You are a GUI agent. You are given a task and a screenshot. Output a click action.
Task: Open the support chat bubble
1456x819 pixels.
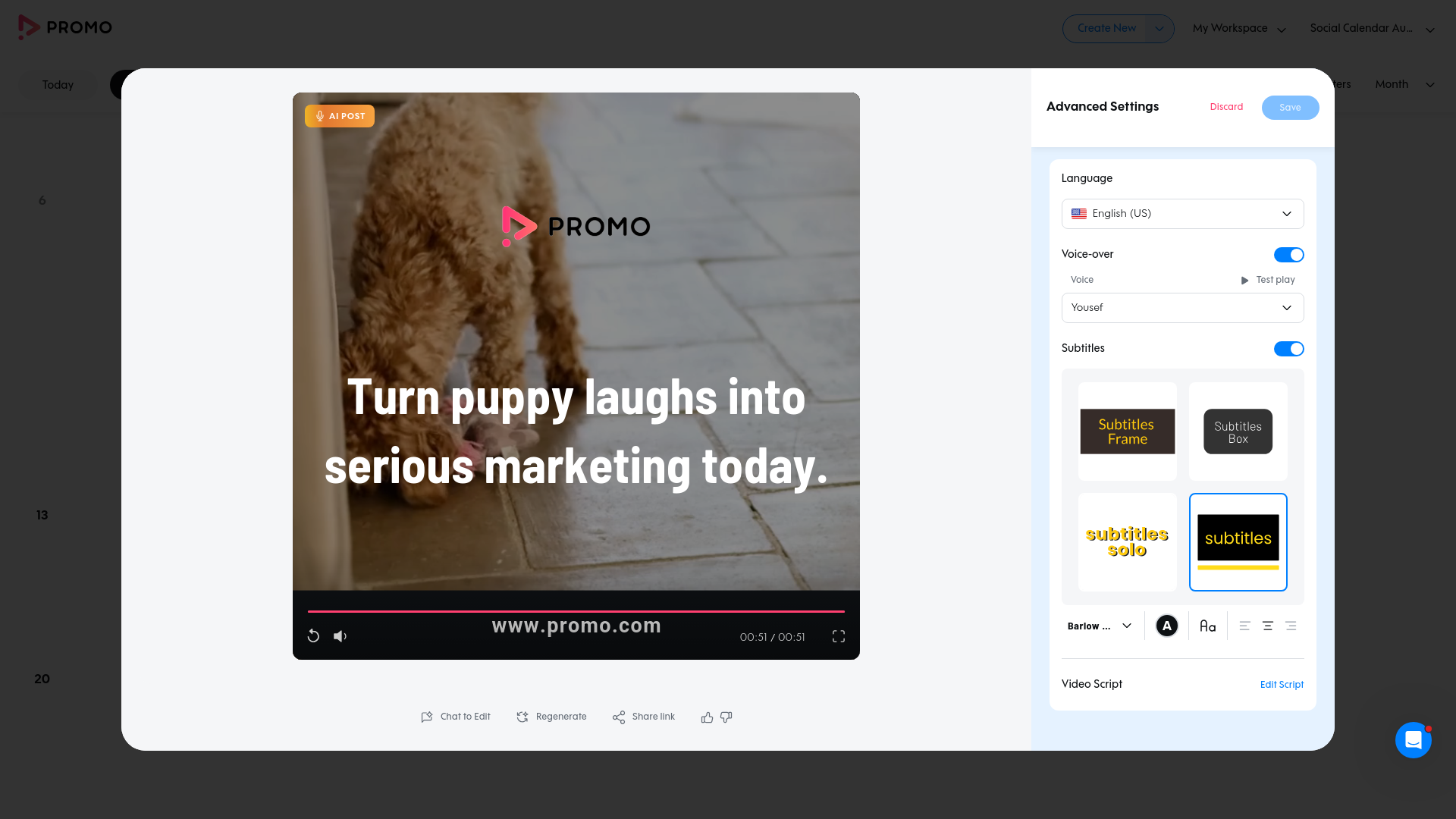click(1413, 740)
